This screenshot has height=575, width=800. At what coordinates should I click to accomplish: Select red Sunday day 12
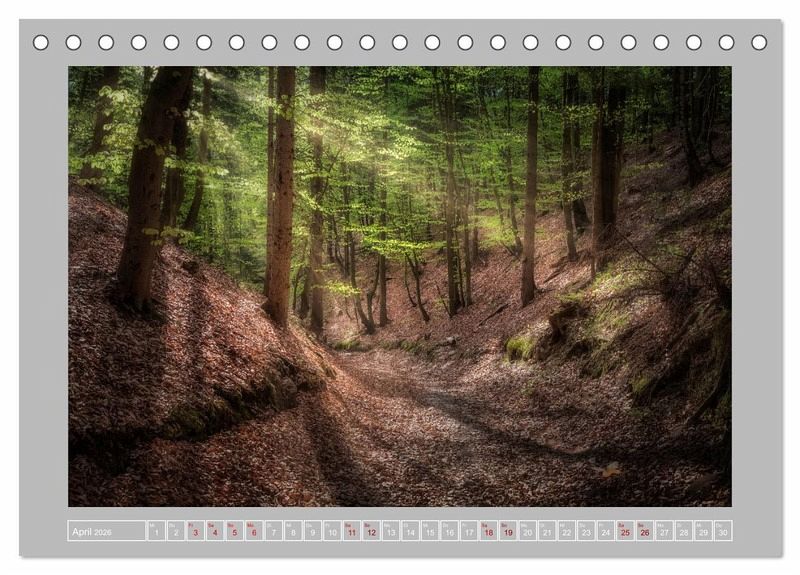pyautogui.click(x=371, y=531)
